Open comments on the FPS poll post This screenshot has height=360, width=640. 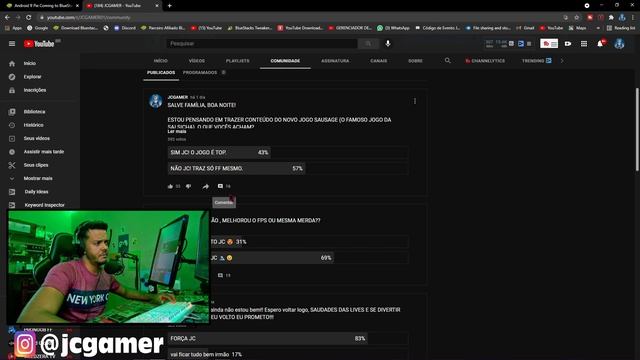tap(220, 276)
